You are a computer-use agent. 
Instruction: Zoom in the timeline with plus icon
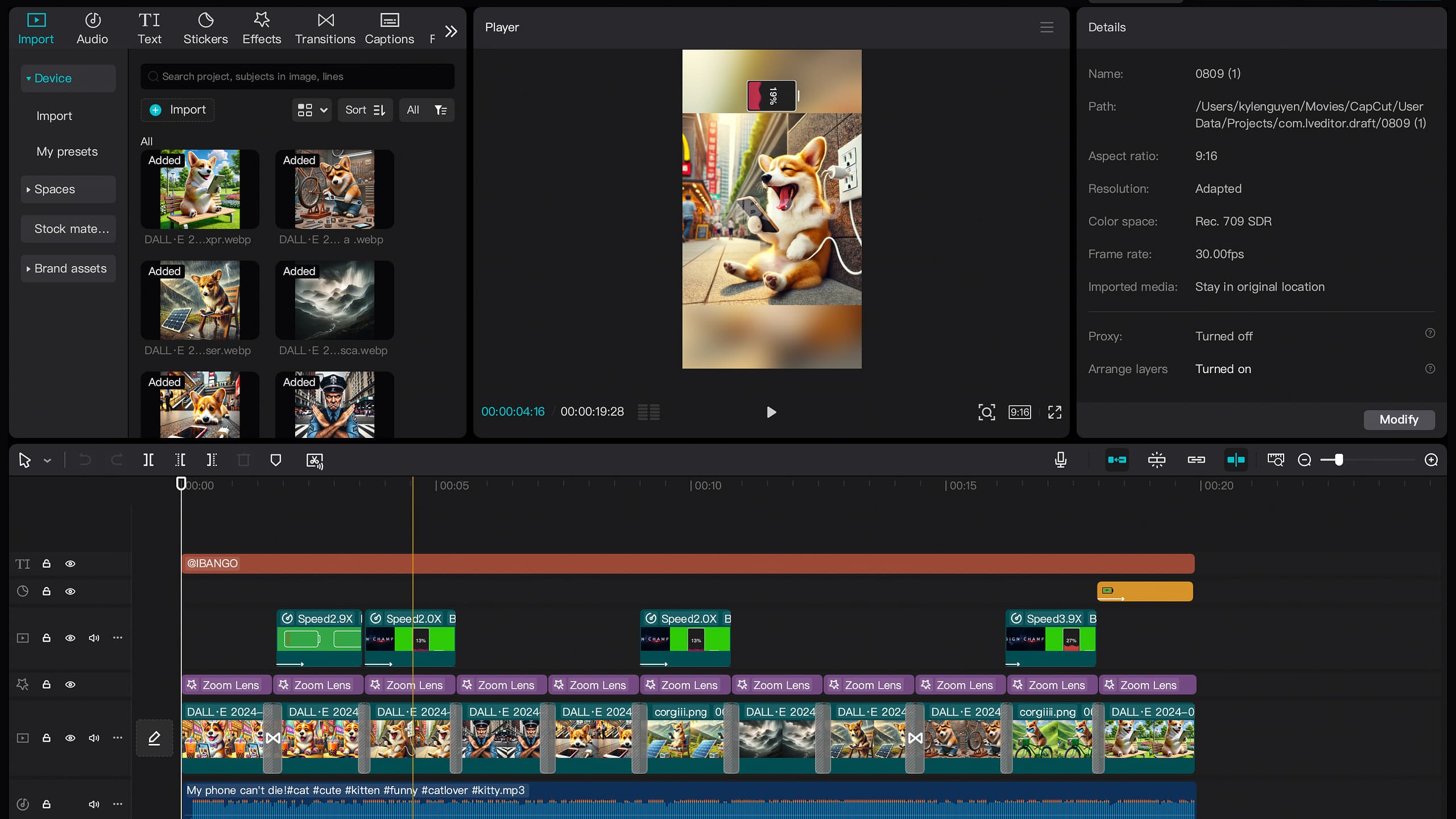(1432, 460)
